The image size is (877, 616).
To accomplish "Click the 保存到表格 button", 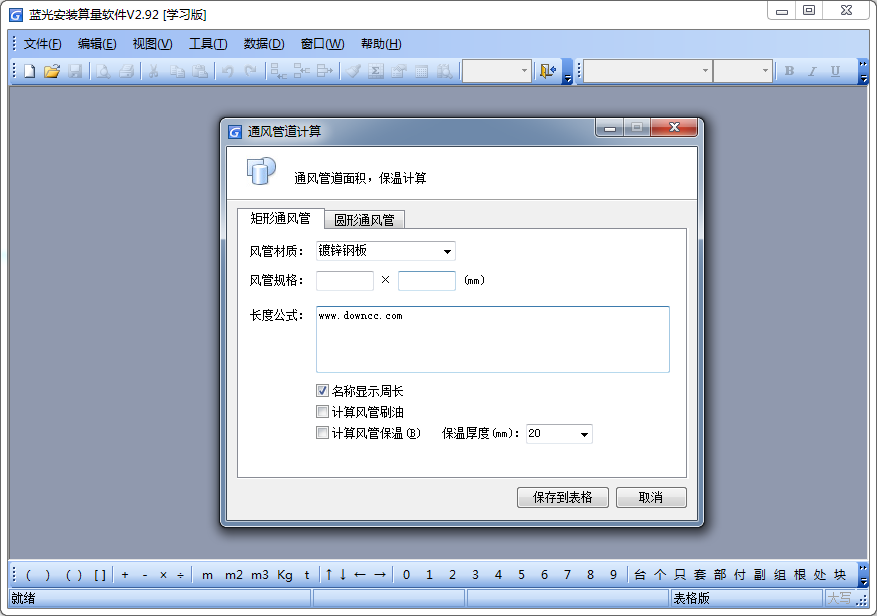I will (562, 497).
